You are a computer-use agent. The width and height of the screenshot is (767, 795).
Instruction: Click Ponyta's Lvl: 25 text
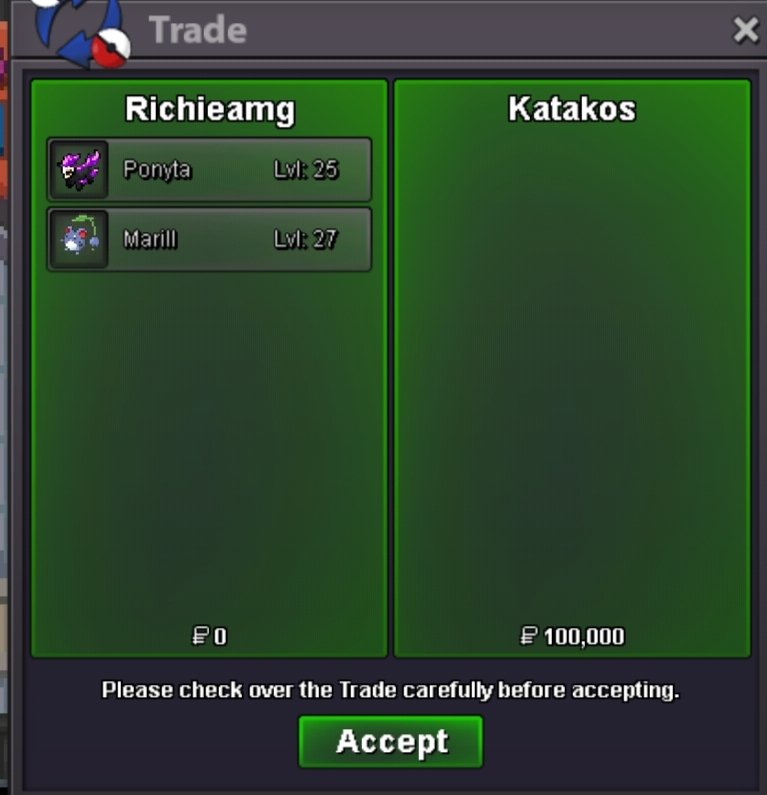click(x=306, y=170)
